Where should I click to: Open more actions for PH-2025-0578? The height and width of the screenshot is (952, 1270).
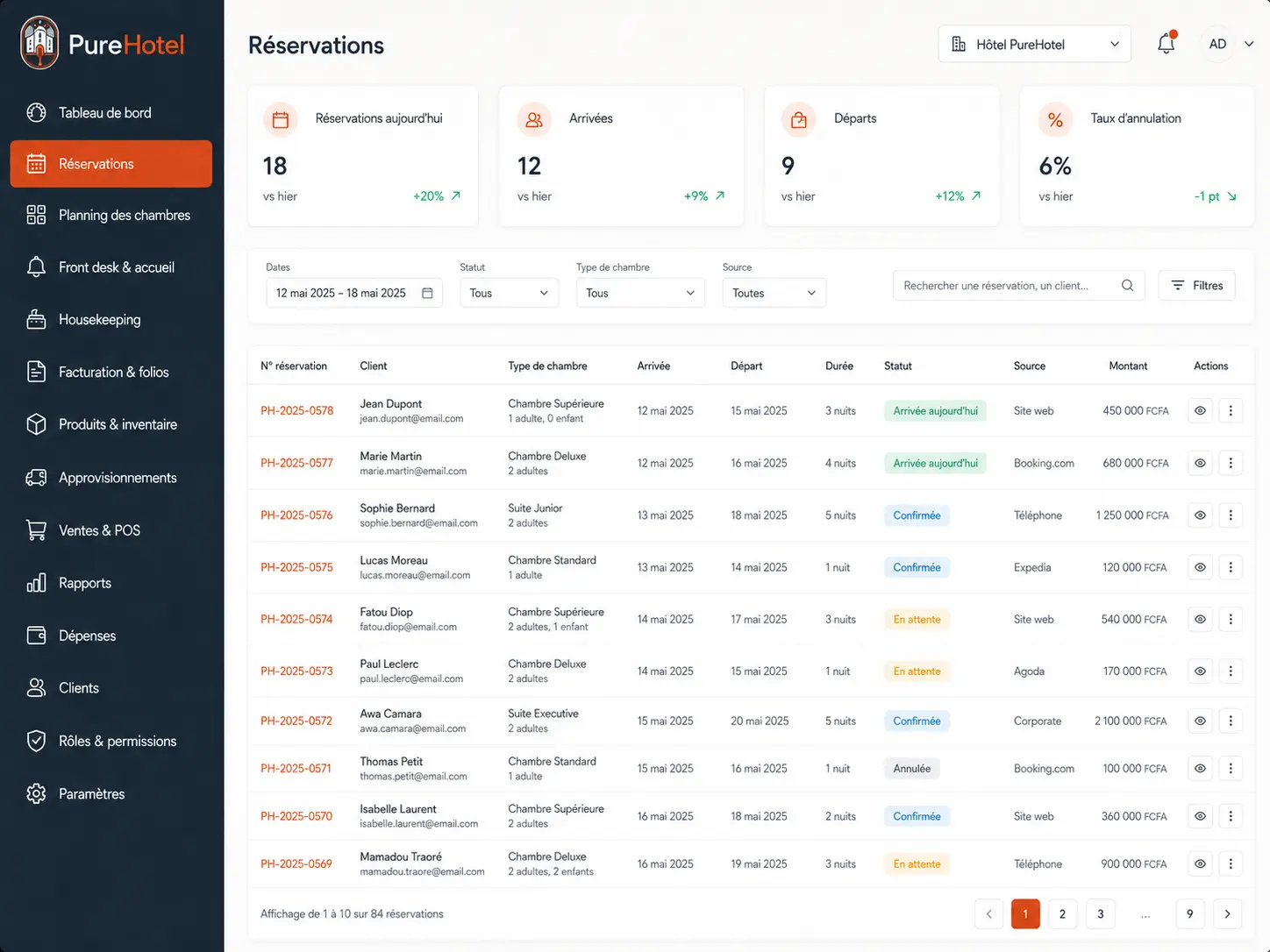(1231, 410)
